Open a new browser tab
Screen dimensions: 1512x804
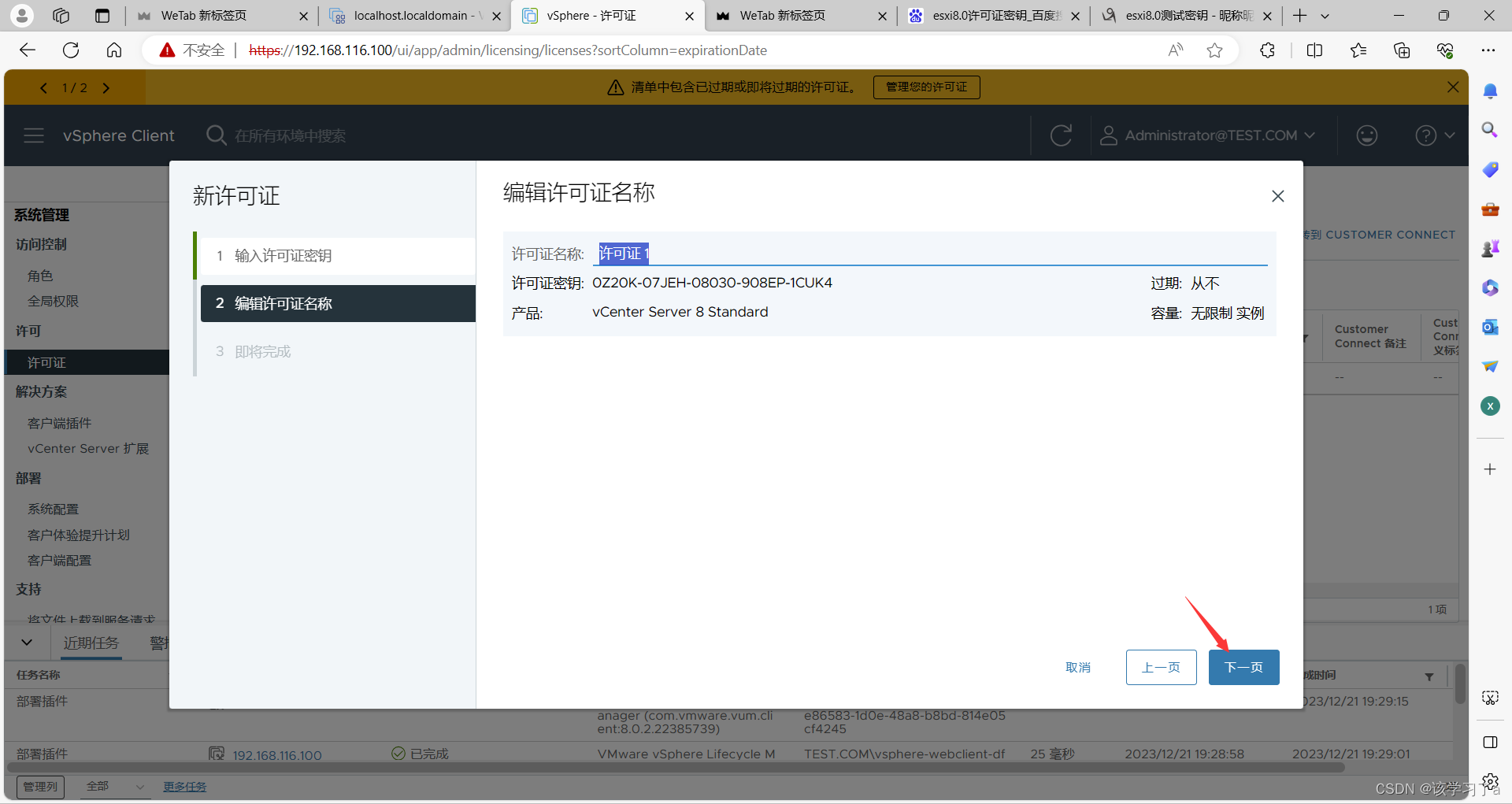coord(1300,16)
